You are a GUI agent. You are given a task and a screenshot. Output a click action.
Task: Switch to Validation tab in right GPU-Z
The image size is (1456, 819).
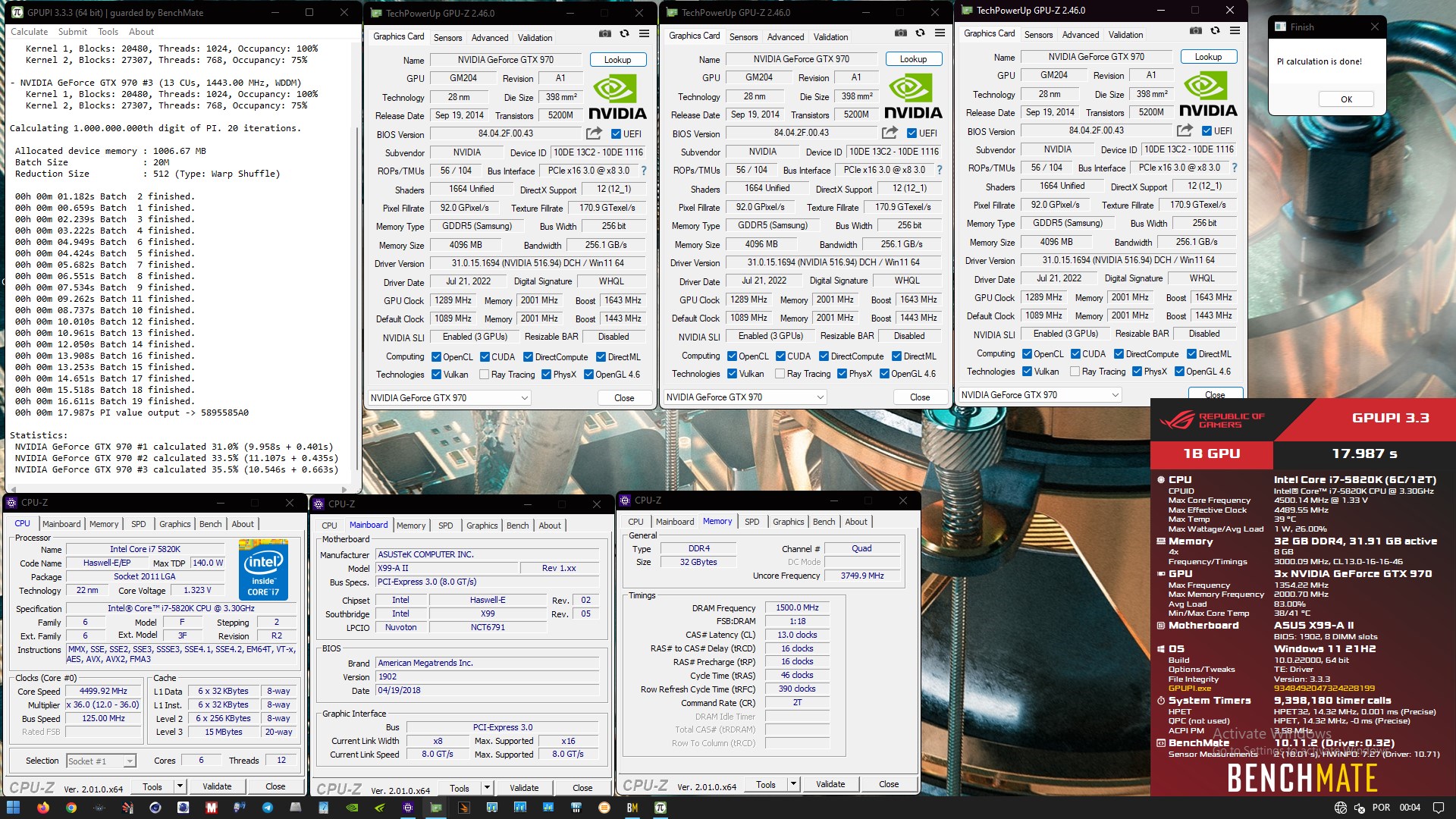(1125, 35)
